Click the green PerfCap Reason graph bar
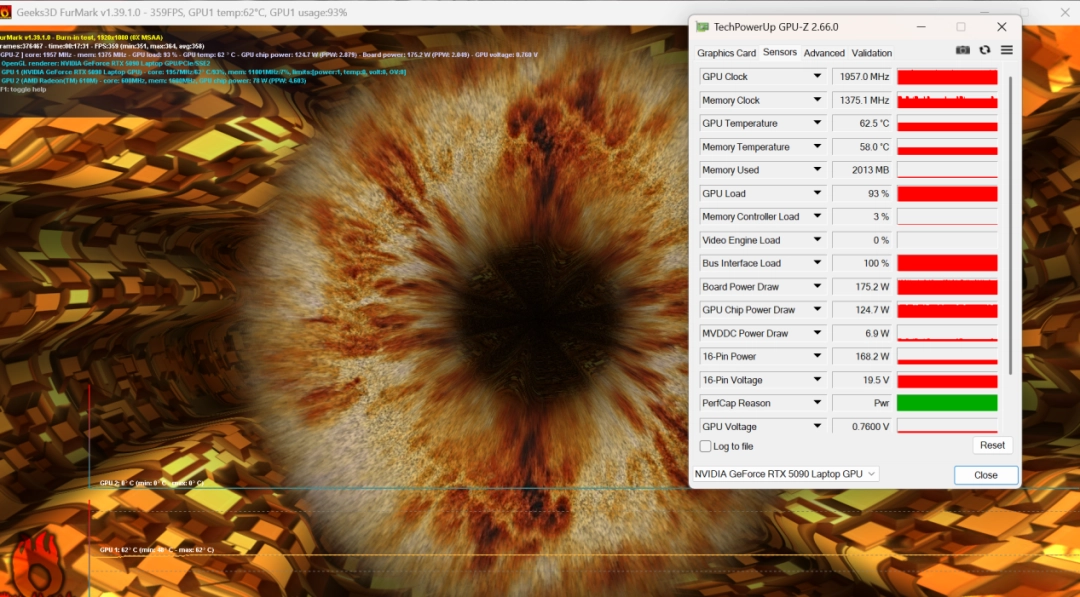Image resolution: width=1080 pixels, height=597 pixels. (x=947, y=403)
